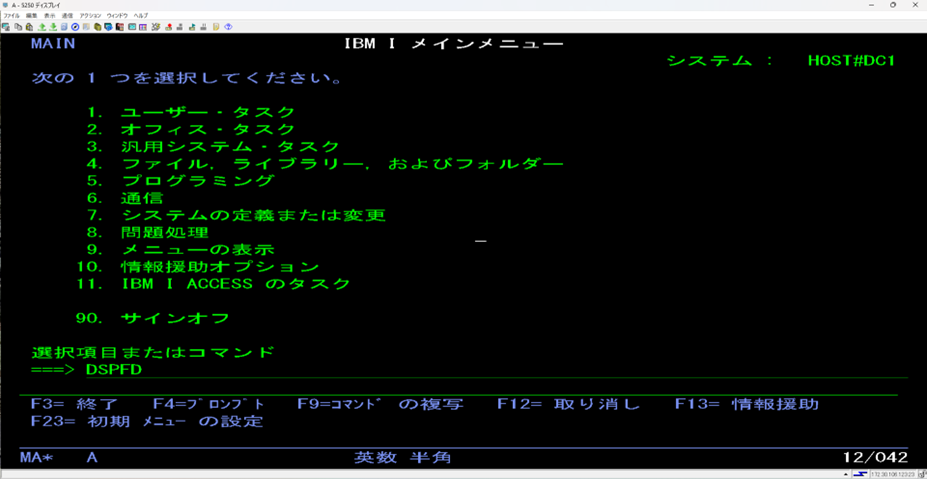Click the F13= 情報援助 key label
The width and height of the screenshot is (927, 479).
pyautogui.click(x=747, y=404)
